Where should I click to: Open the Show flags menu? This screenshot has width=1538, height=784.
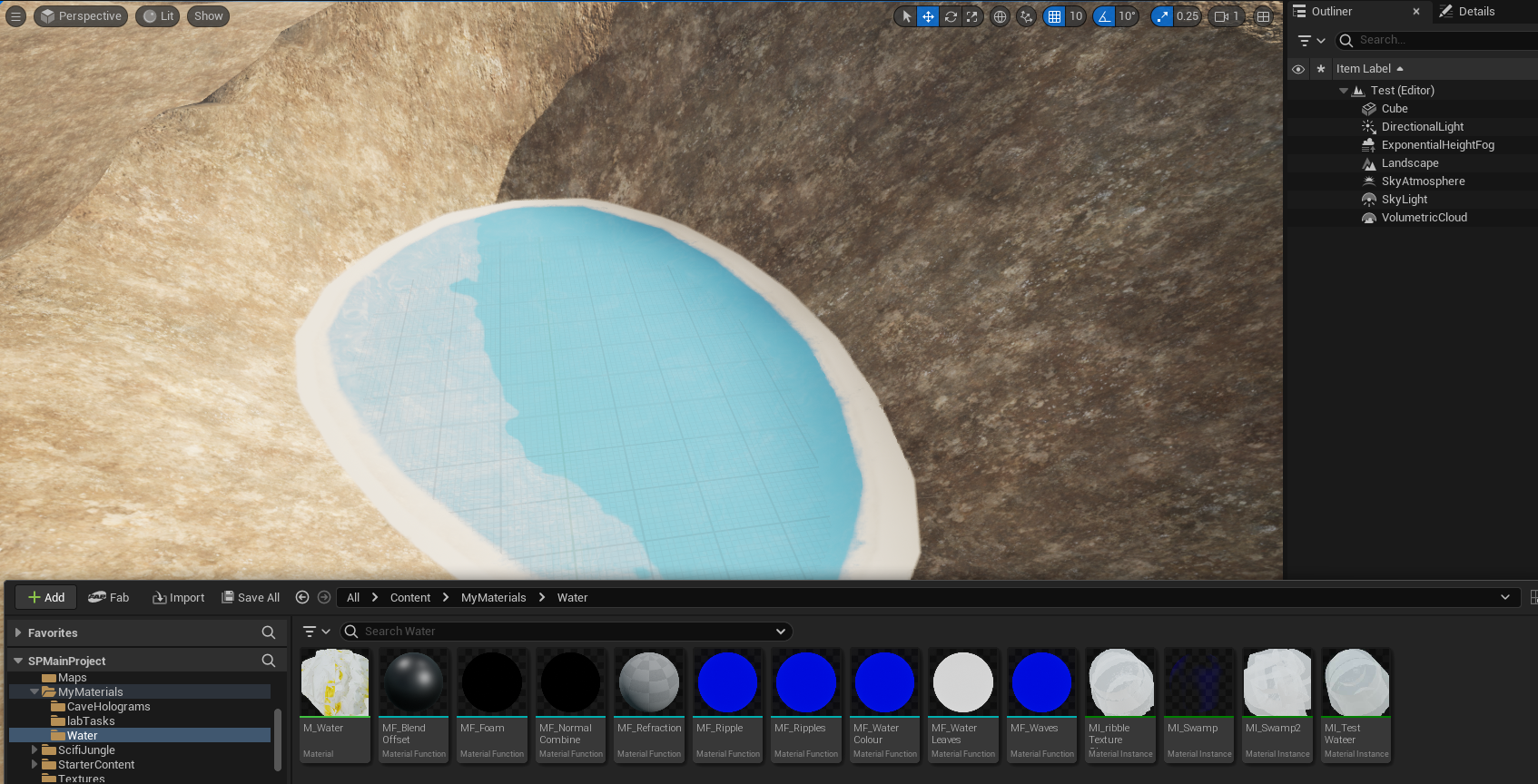pyautogui.click(x=208, y=16)
